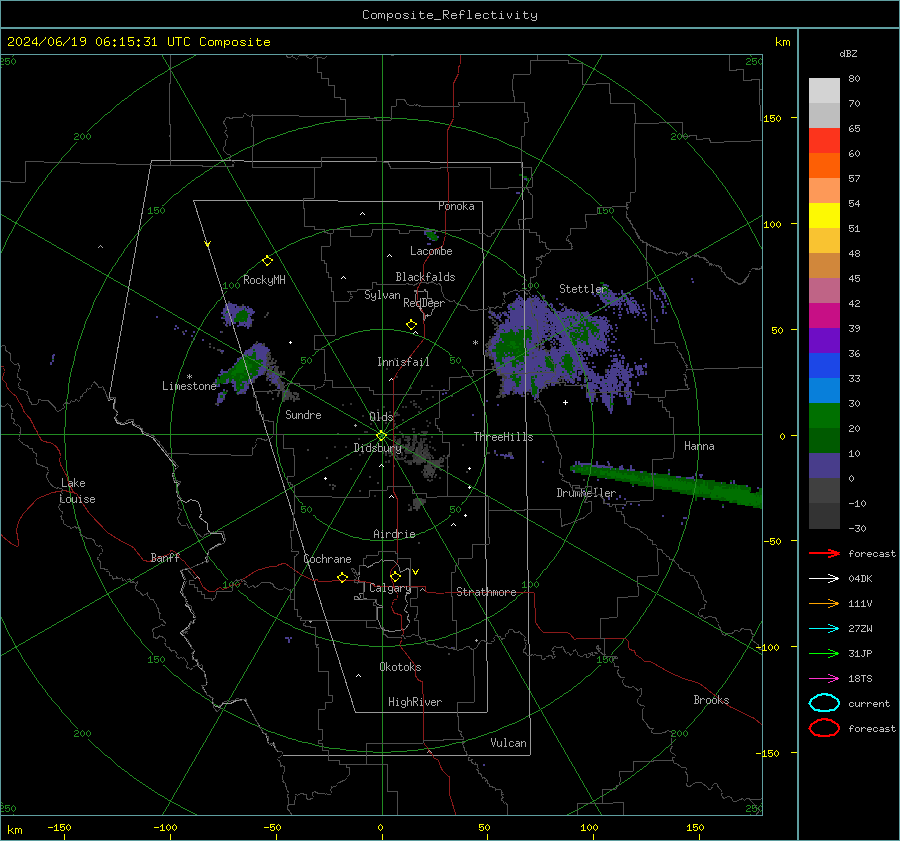Click the green 20 dBZ color swatch

(x=824, y=416)
